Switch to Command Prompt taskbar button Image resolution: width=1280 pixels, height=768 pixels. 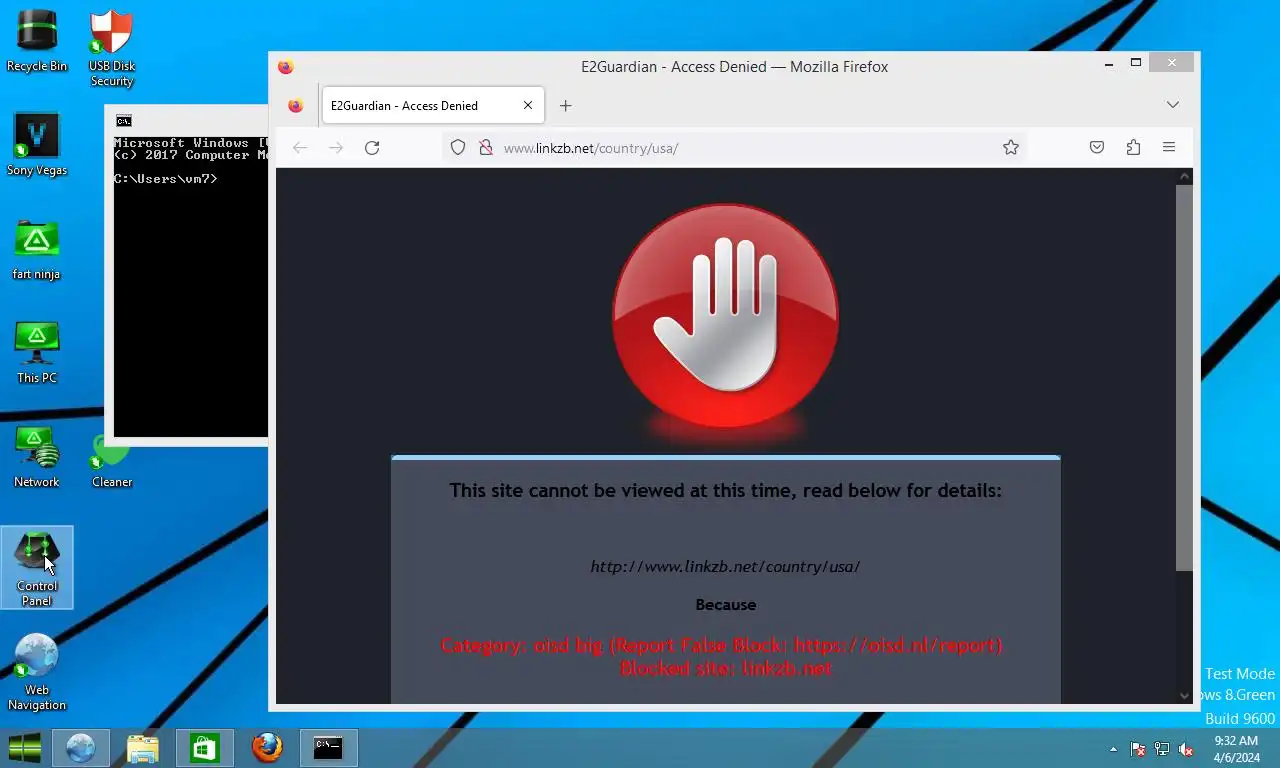[x=328, y=748]
